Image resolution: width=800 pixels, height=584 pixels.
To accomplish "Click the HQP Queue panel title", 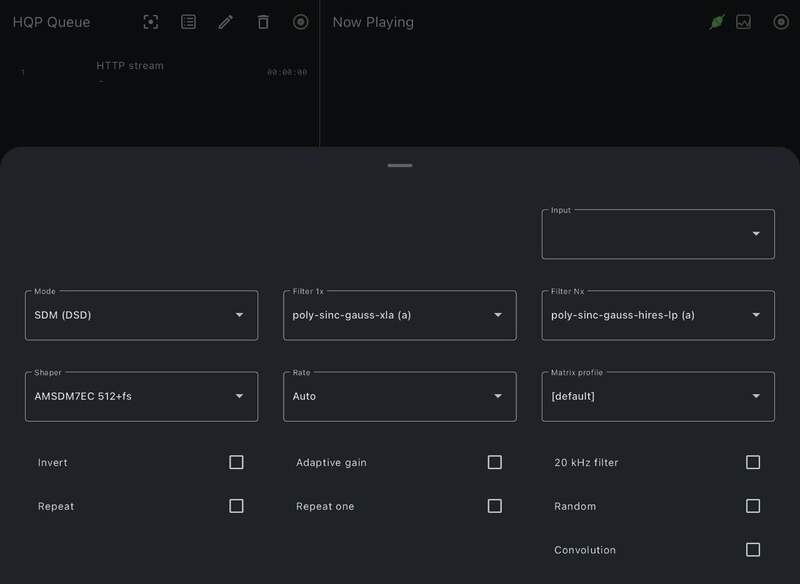I will tap(51, 22).
